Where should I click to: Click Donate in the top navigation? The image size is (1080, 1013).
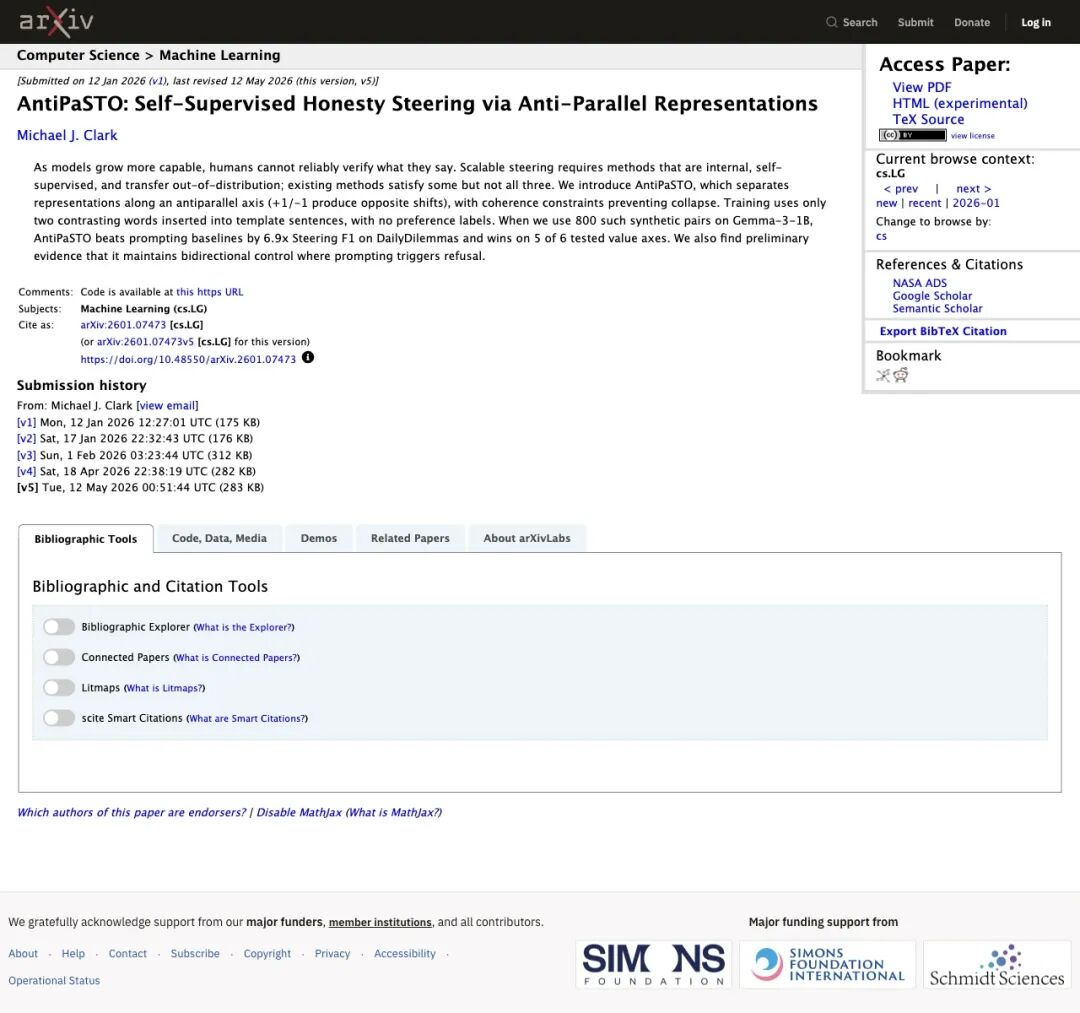pyautogui.click(x=972, y=22)
